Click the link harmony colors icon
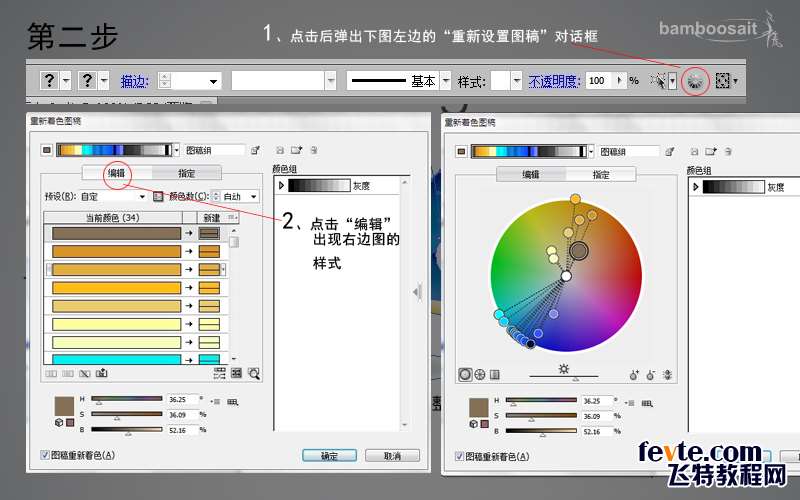Image resolution: width=800 pixels, height=500 pixels. pyautogui.click(x=667, y=375)
